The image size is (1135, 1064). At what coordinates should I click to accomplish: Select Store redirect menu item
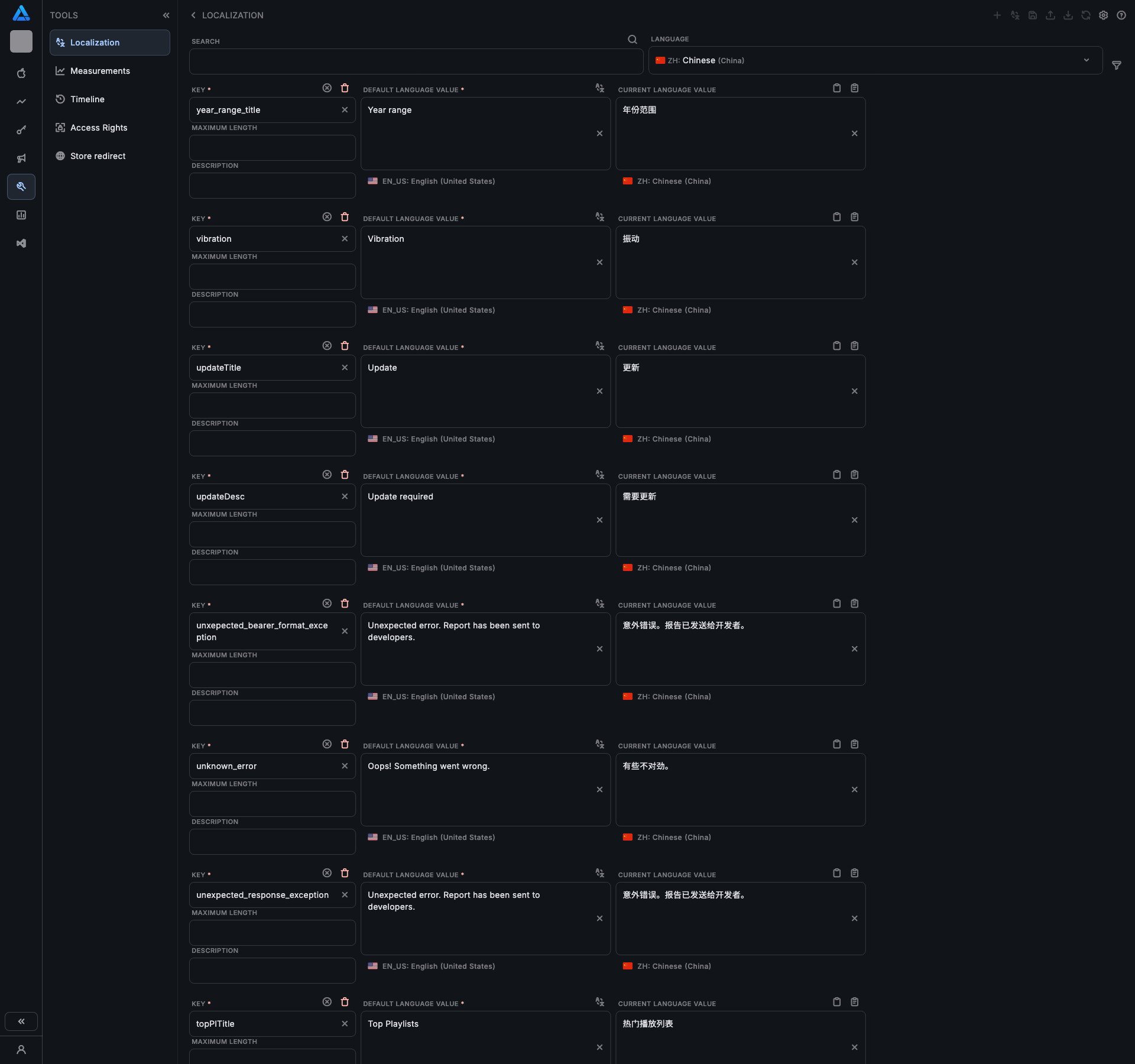pyautogui.click(x=98, y=156)
